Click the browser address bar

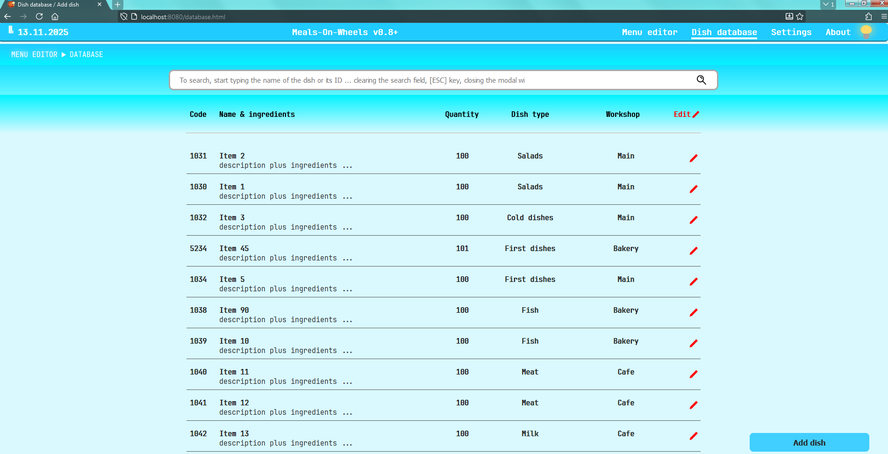[400, 16]
